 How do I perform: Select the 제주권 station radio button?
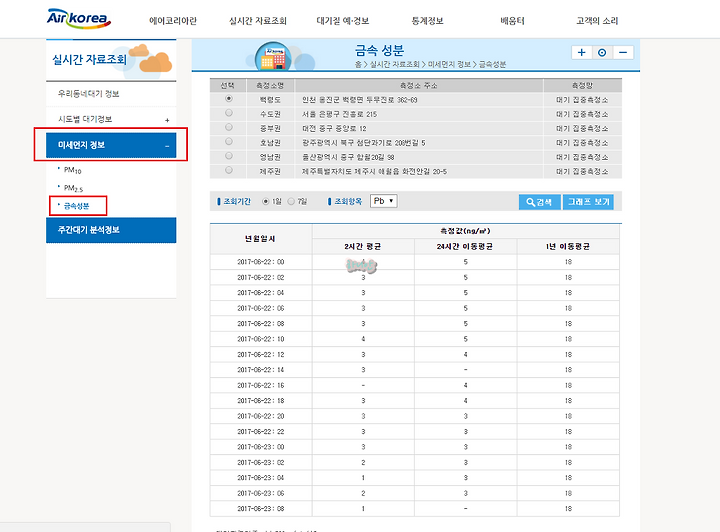pyautogui.click(x=229, y=170)
